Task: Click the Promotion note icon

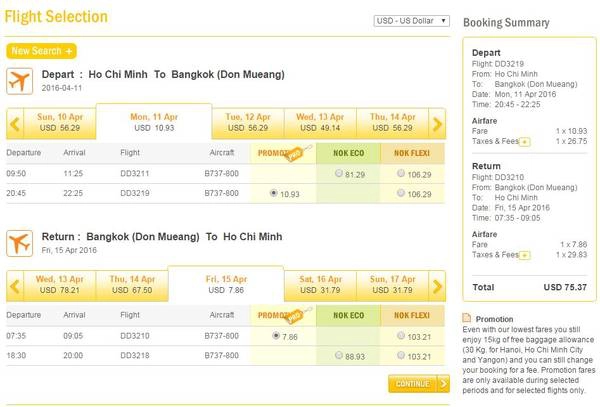Action: coord(468,319)
